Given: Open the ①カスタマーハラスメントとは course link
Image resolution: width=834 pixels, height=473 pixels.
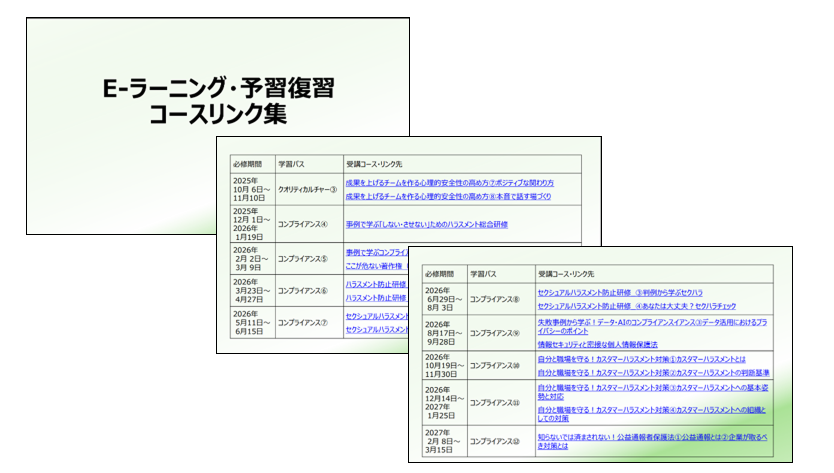Looking at the screenshot, I should click(641, 359).
